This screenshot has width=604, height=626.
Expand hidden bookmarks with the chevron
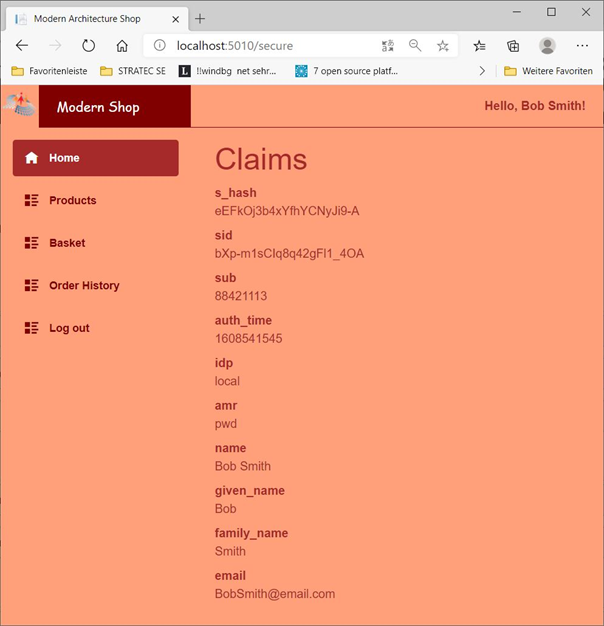point(482,71)
